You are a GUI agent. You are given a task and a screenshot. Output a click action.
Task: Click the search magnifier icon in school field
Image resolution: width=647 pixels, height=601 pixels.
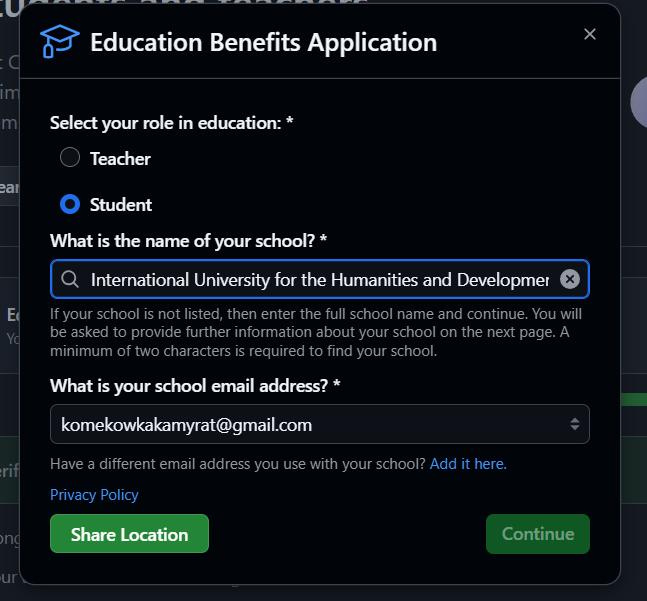click(70, 279)
